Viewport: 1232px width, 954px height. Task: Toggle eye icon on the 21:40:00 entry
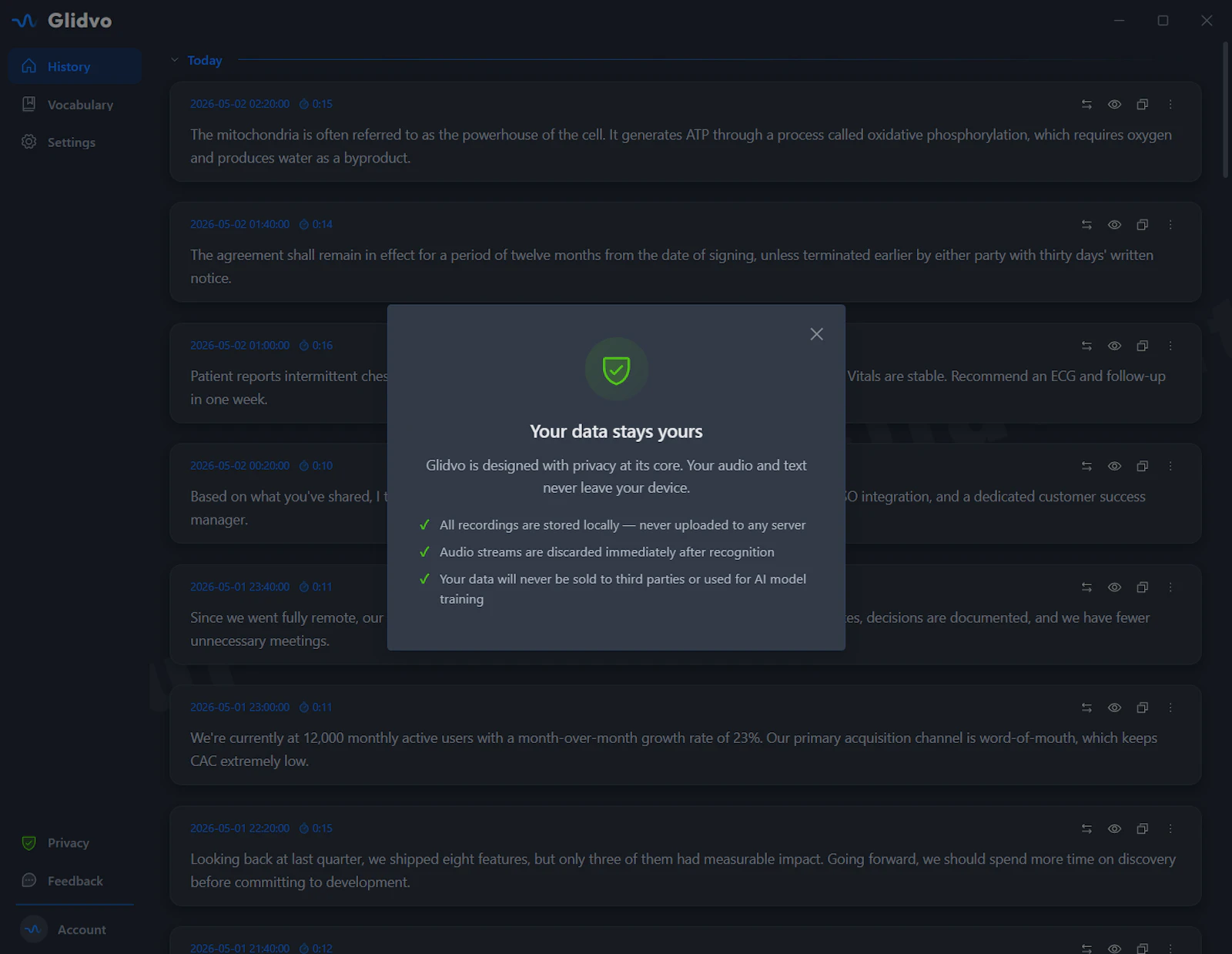click(x=1114, y=949)
